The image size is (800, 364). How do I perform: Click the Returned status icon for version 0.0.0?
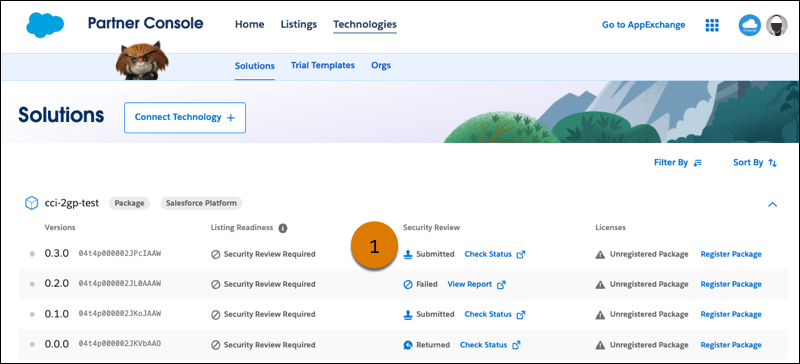pyautogui.click(x=408, y=345)
